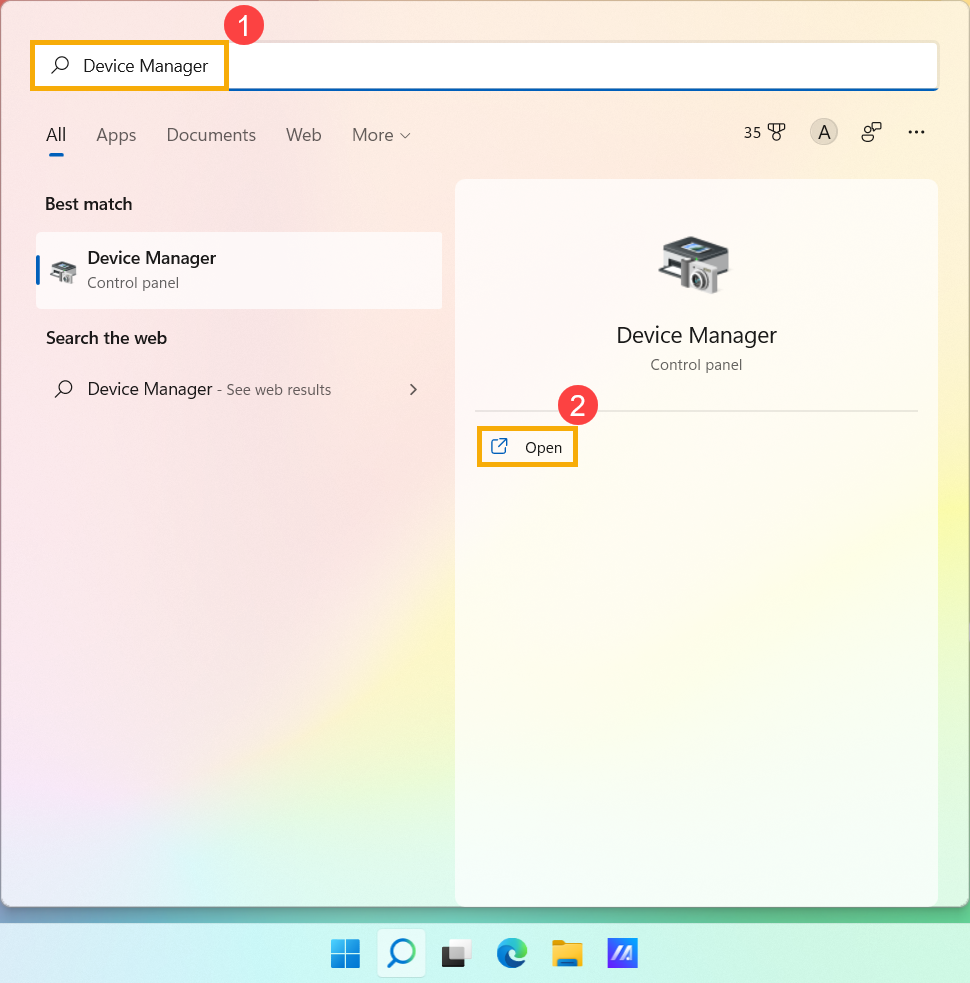Expand web results chevron arrow

pos(413,389)
